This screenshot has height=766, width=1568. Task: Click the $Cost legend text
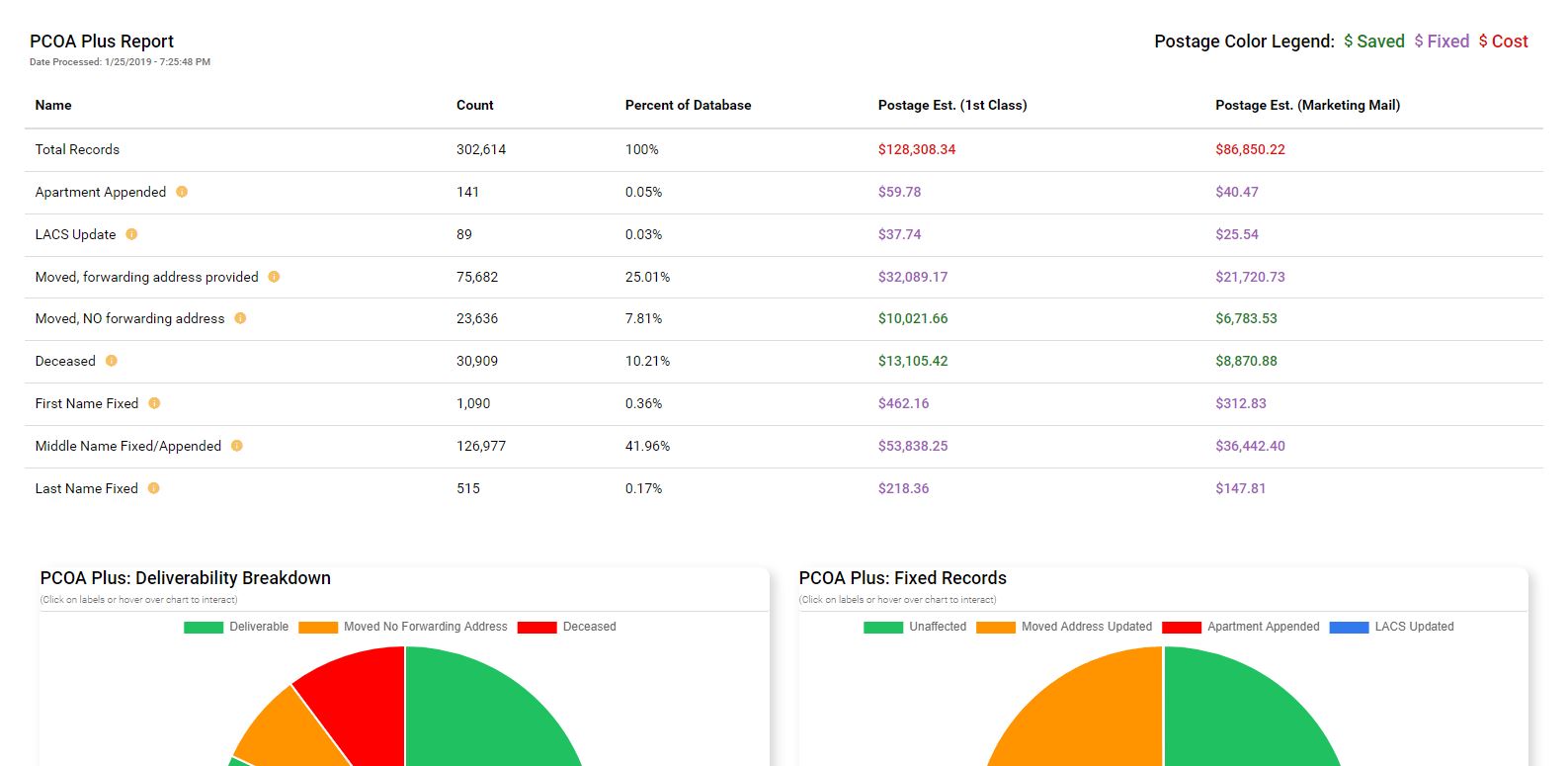(x=1503, y=42)
